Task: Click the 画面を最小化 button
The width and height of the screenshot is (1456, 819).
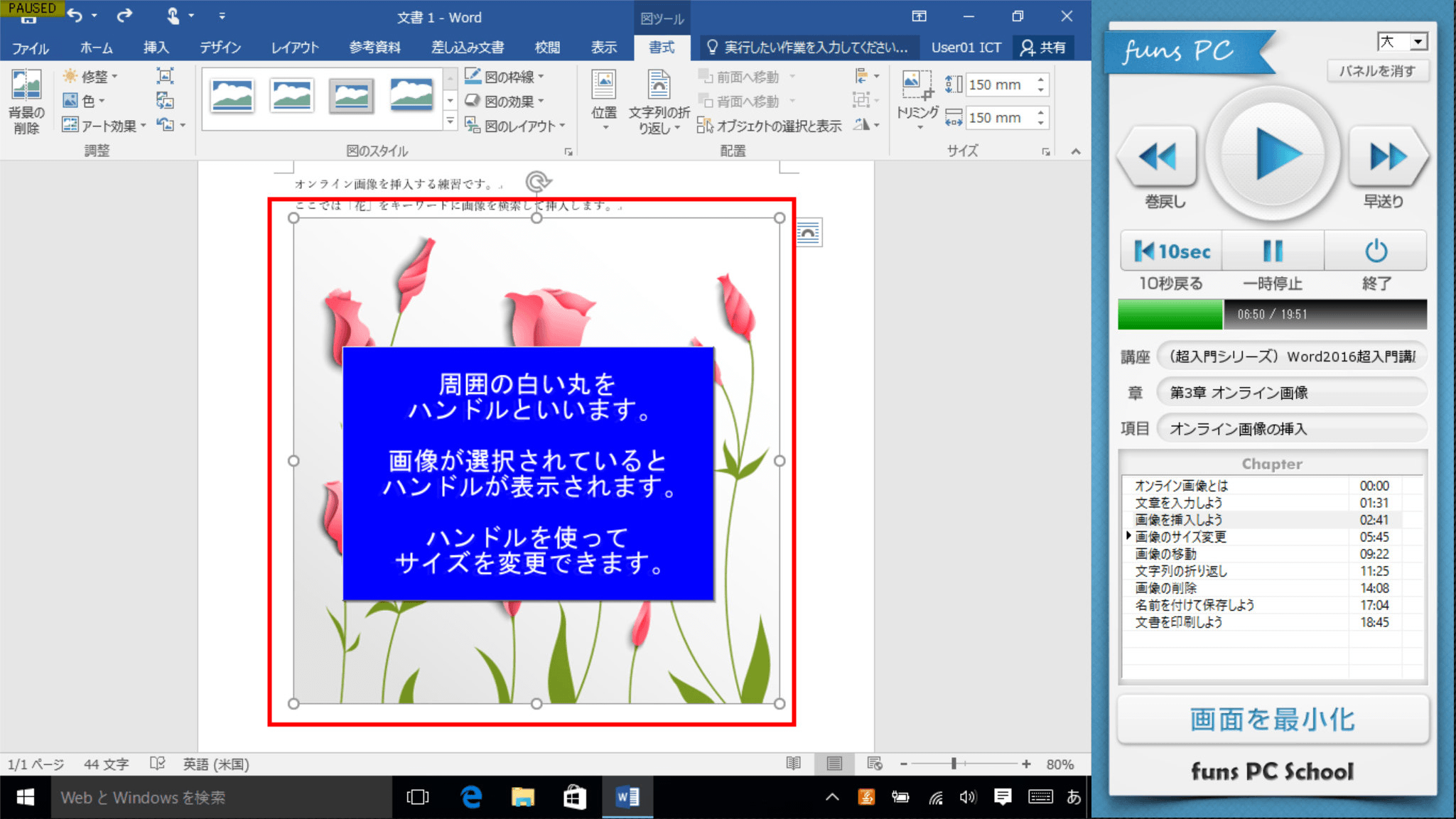Action: [1272, 719]
